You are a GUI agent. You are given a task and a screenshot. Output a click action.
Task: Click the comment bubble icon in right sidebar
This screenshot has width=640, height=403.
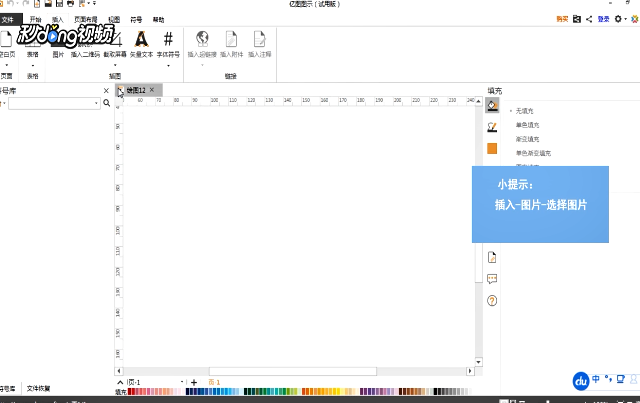coord(492,279)
